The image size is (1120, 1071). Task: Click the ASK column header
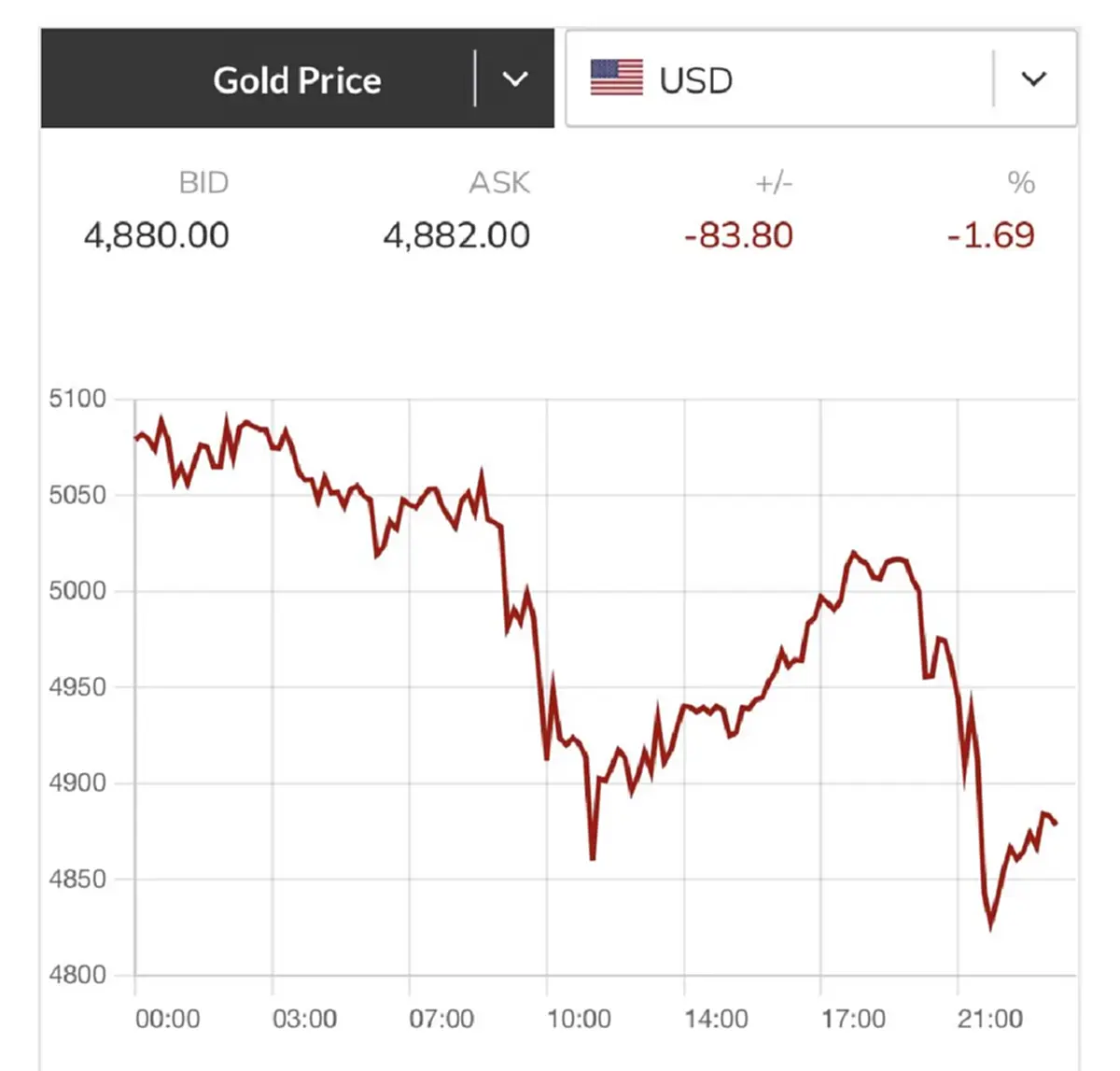(x=499, y=182)
